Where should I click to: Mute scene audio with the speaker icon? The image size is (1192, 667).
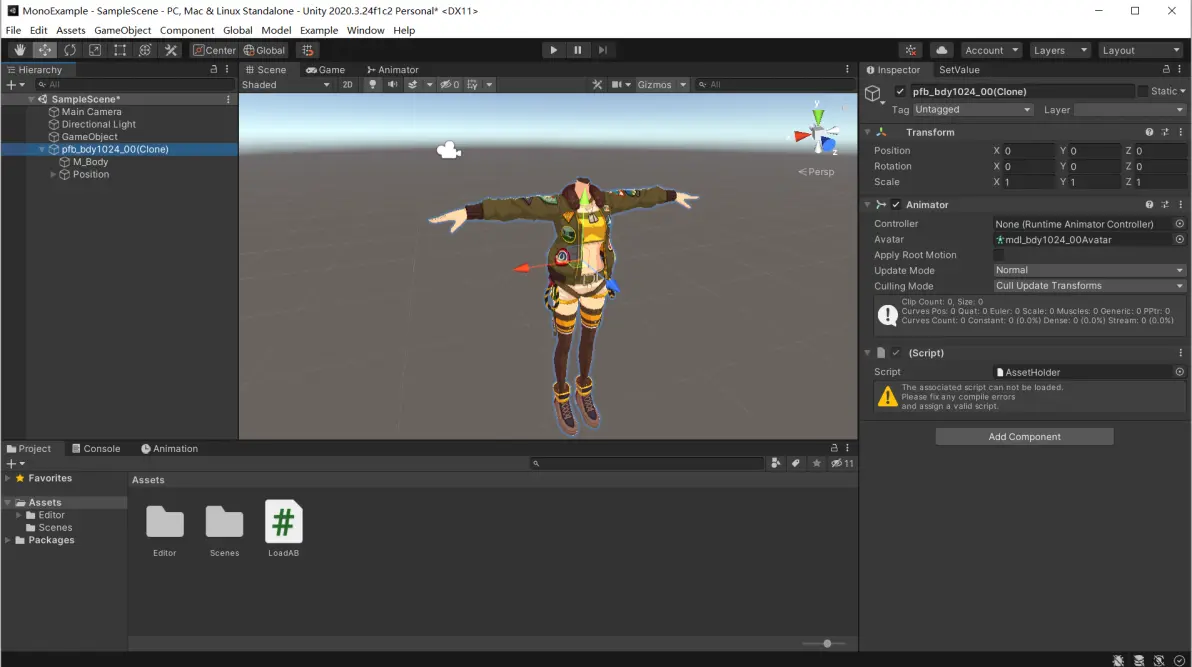[393, 85]
